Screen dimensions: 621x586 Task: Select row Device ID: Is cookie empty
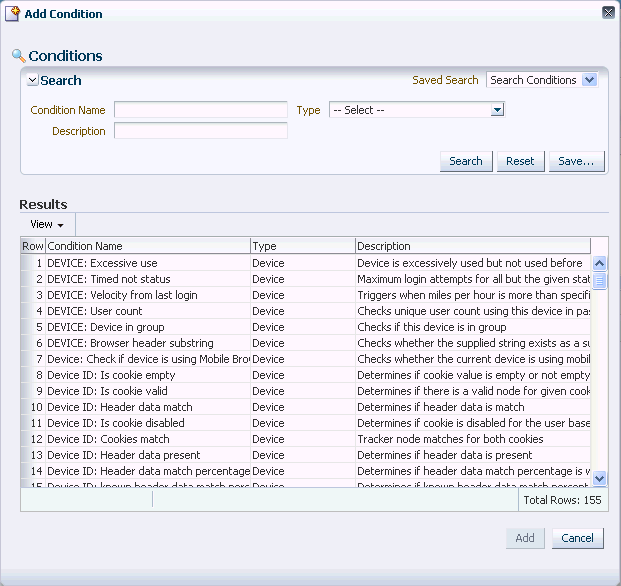point(305,375)
